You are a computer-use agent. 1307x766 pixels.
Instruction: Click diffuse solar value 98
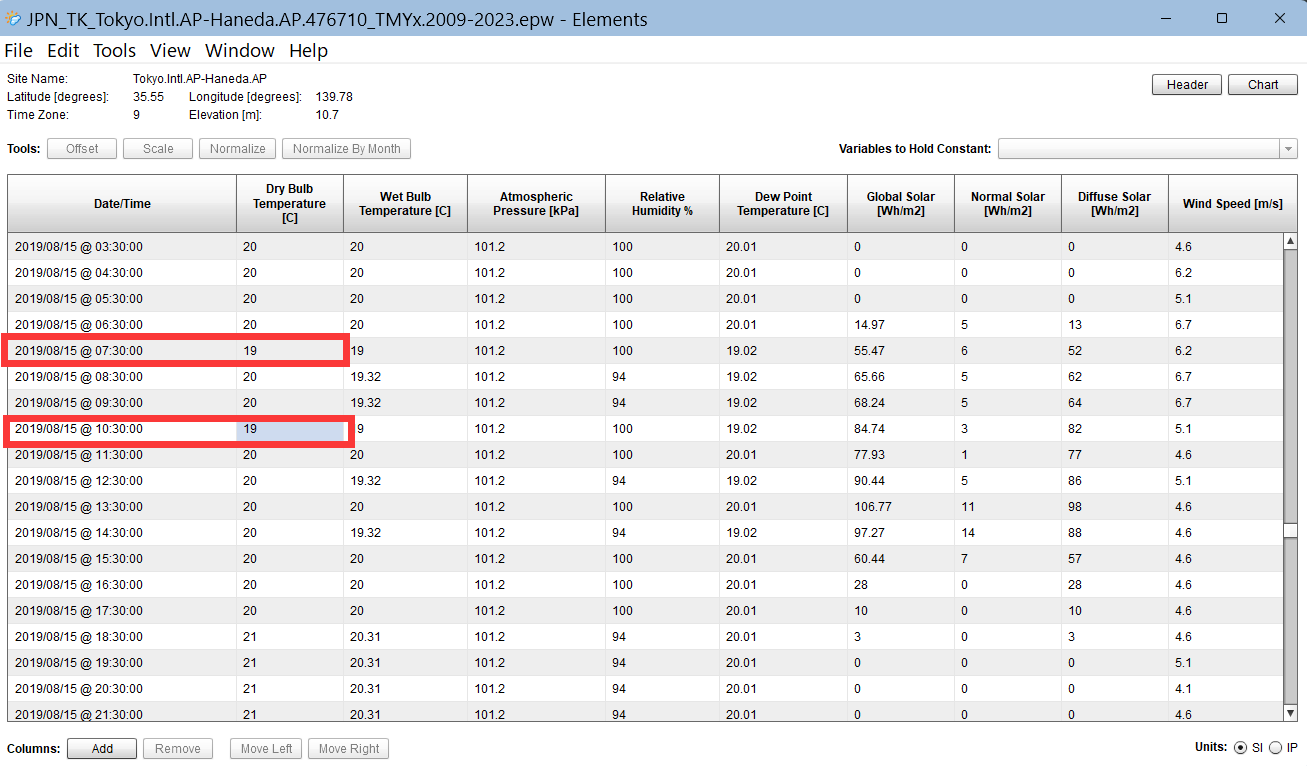pyautogui.click(x=1115, y=507)
